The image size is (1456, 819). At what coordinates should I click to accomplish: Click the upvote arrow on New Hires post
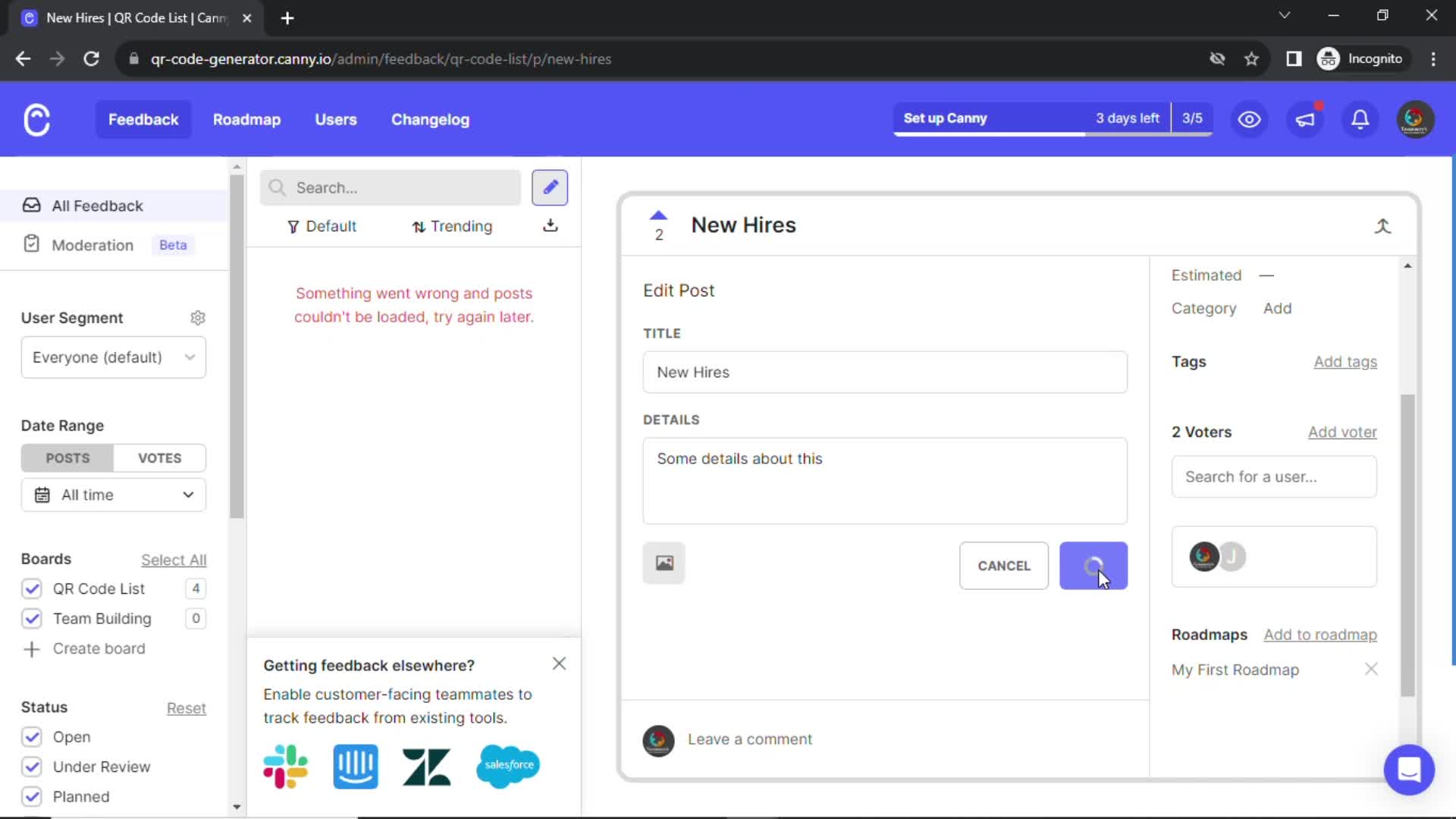click(x=659, y=215)
